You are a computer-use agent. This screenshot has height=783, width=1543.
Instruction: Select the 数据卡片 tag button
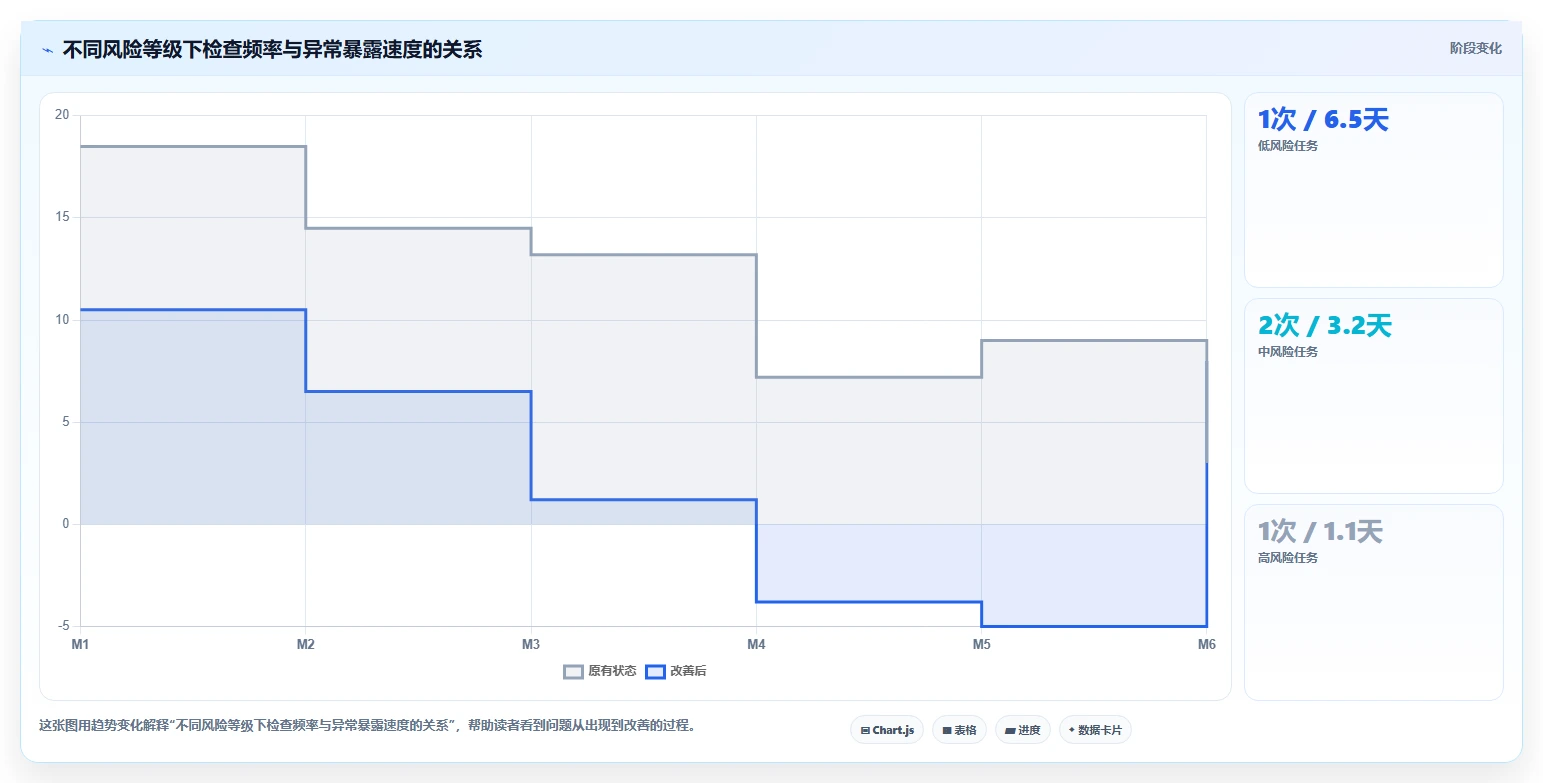pyautogui.click(x=1095, y=730)
